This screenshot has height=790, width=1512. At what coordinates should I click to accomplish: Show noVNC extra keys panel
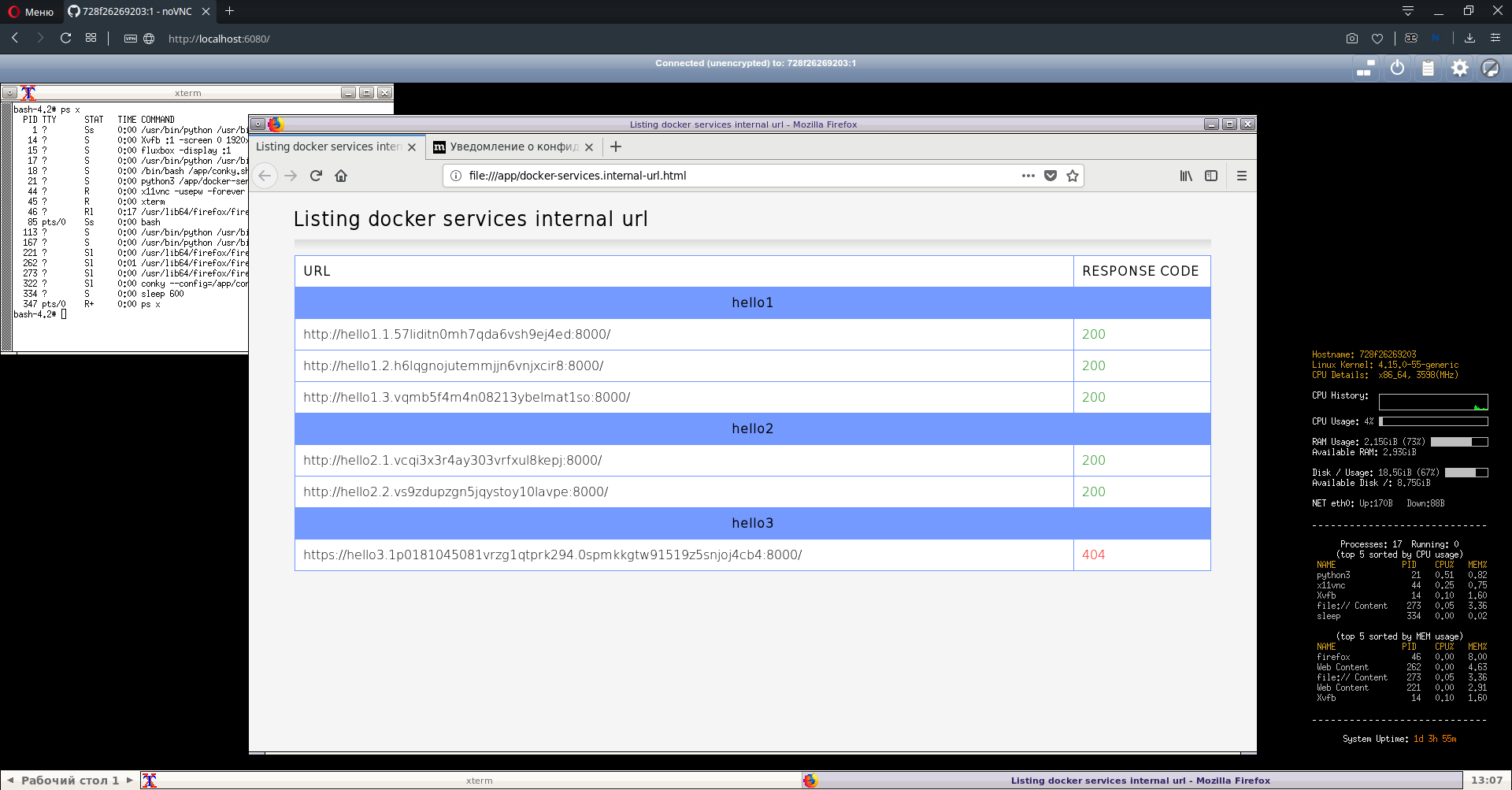click(x=1366, y=69)
